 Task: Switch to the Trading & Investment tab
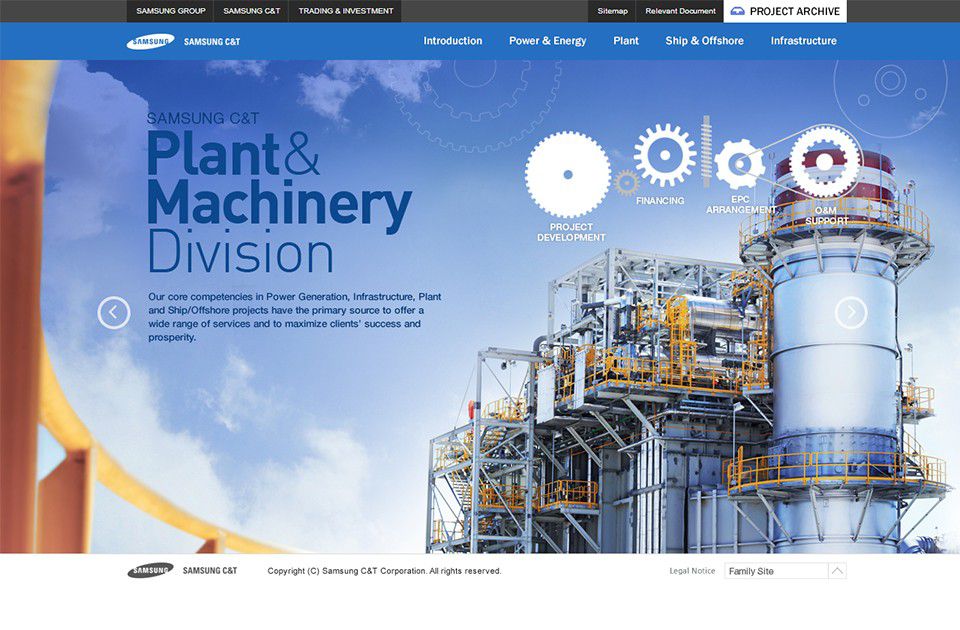point(346,11)
